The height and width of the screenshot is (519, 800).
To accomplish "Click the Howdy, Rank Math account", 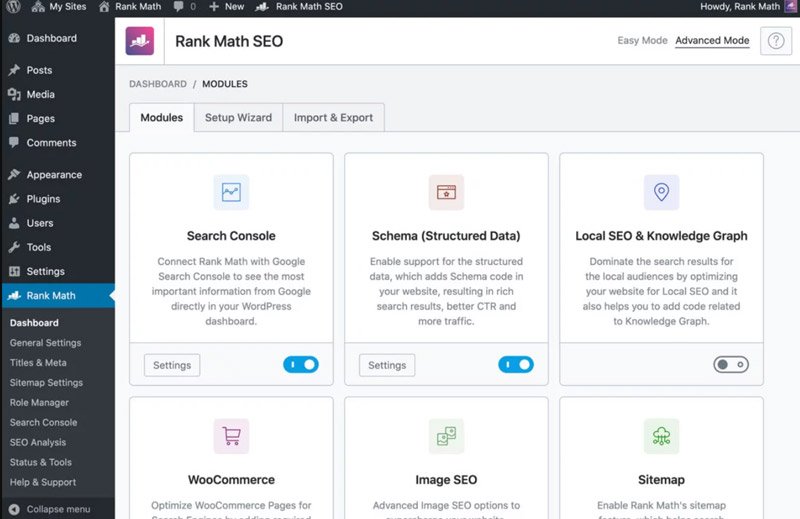I will coord(740,7).
